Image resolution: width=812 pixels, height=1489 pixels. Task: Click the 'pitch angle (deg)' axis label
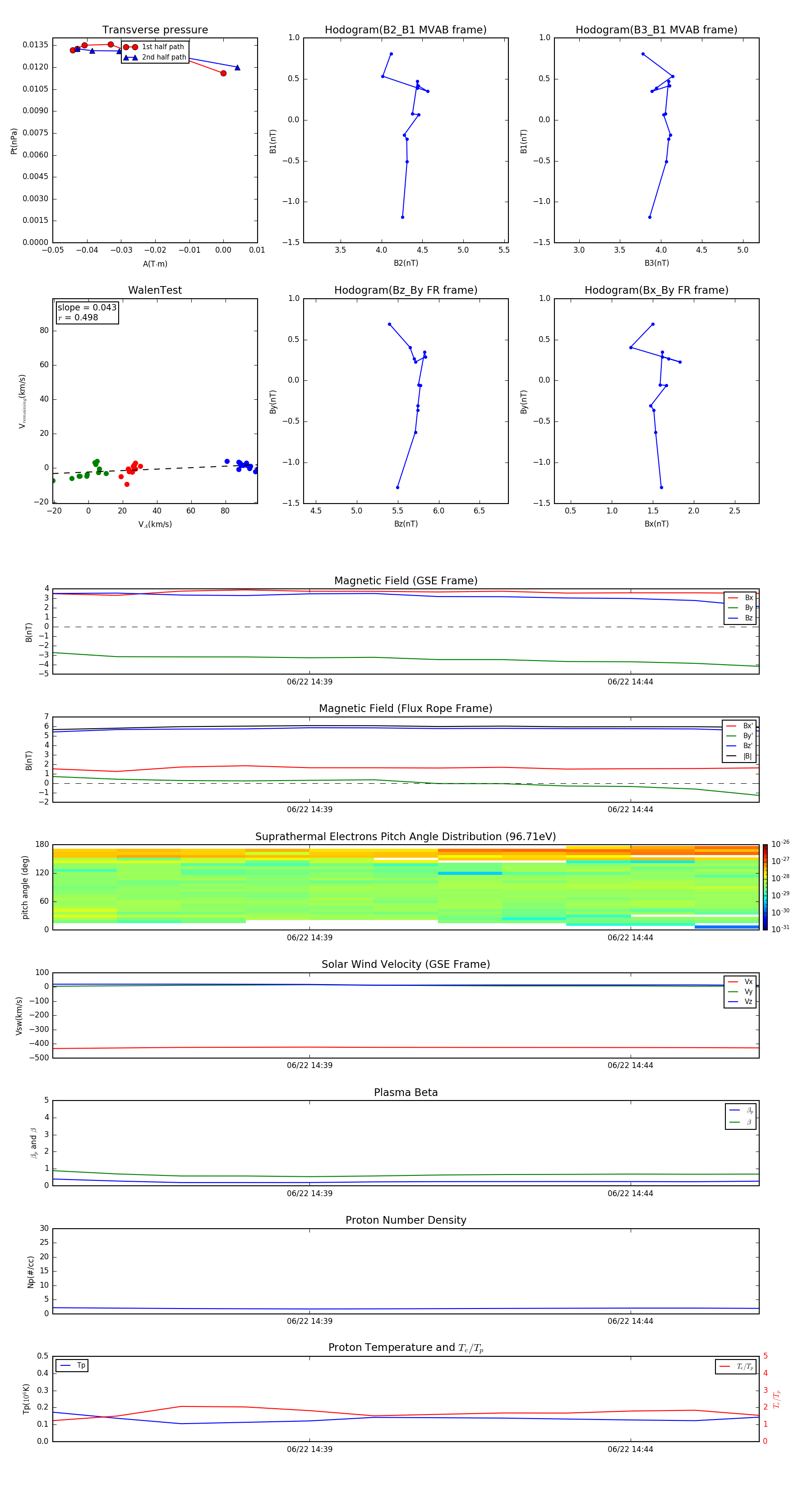pos(25,887)
